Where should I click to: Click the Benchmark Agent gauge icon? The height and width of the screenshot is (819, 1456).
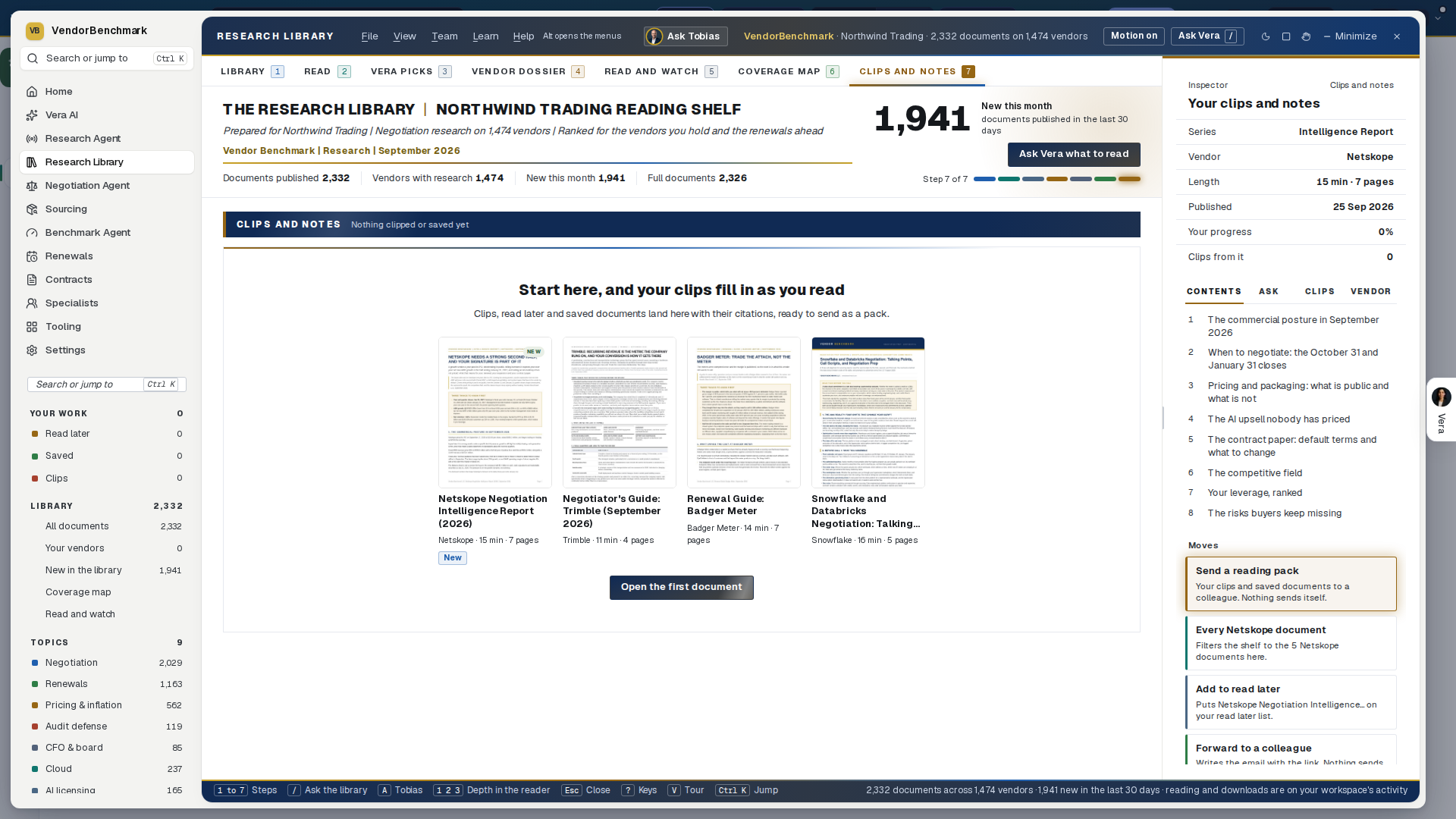32,233
